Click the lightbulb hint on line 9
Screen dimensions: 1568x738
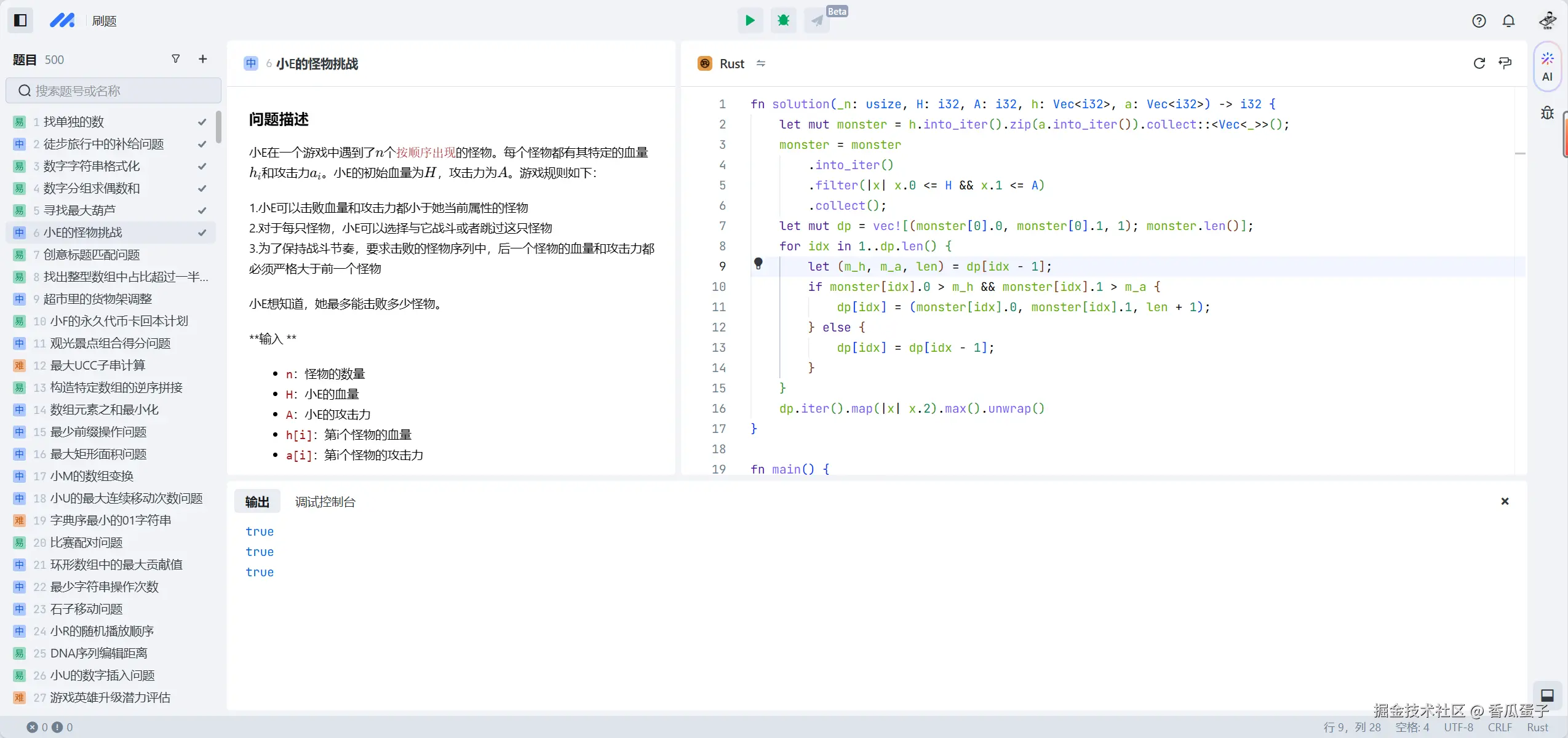pyautogui.click(x=758, y=264)
